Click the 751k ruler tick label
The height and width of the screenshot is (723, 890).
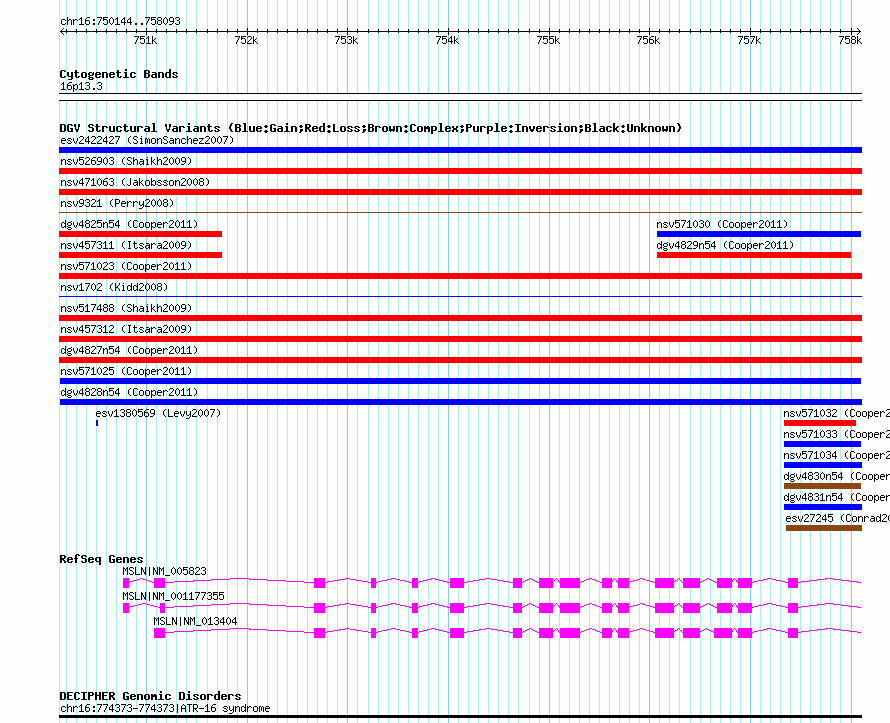[145, 40]
